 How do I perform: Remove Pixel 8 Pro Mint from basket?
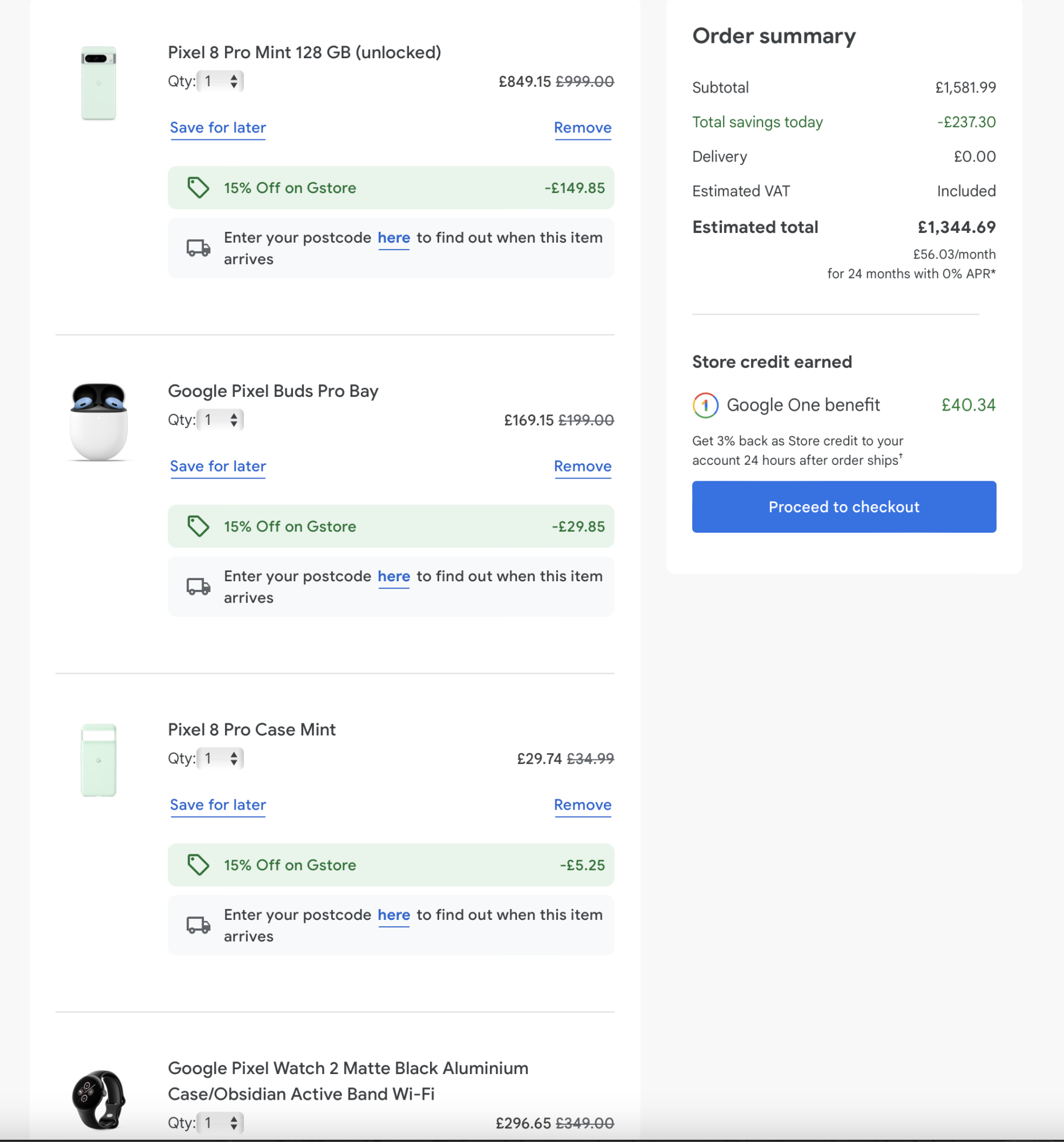[582, 127]
